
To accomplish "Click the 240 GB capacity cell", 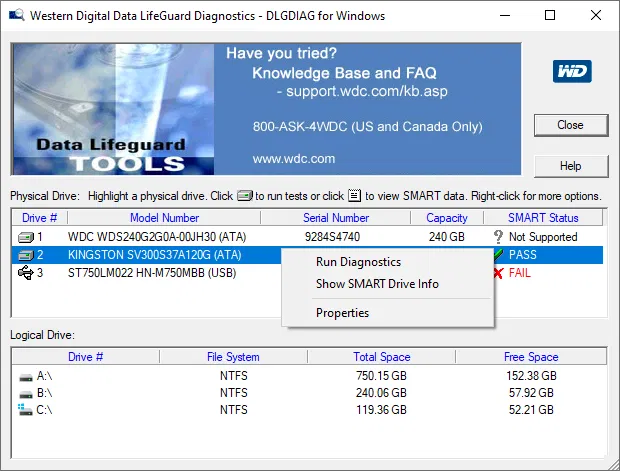I will 446,237.
